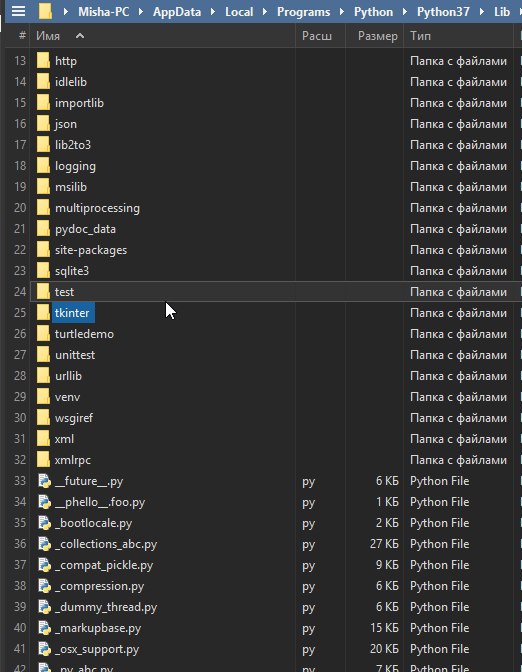Viewport: 522px width, 672px height.
Task: Click the lib2to3 folder icon
Action: (43, 145)
